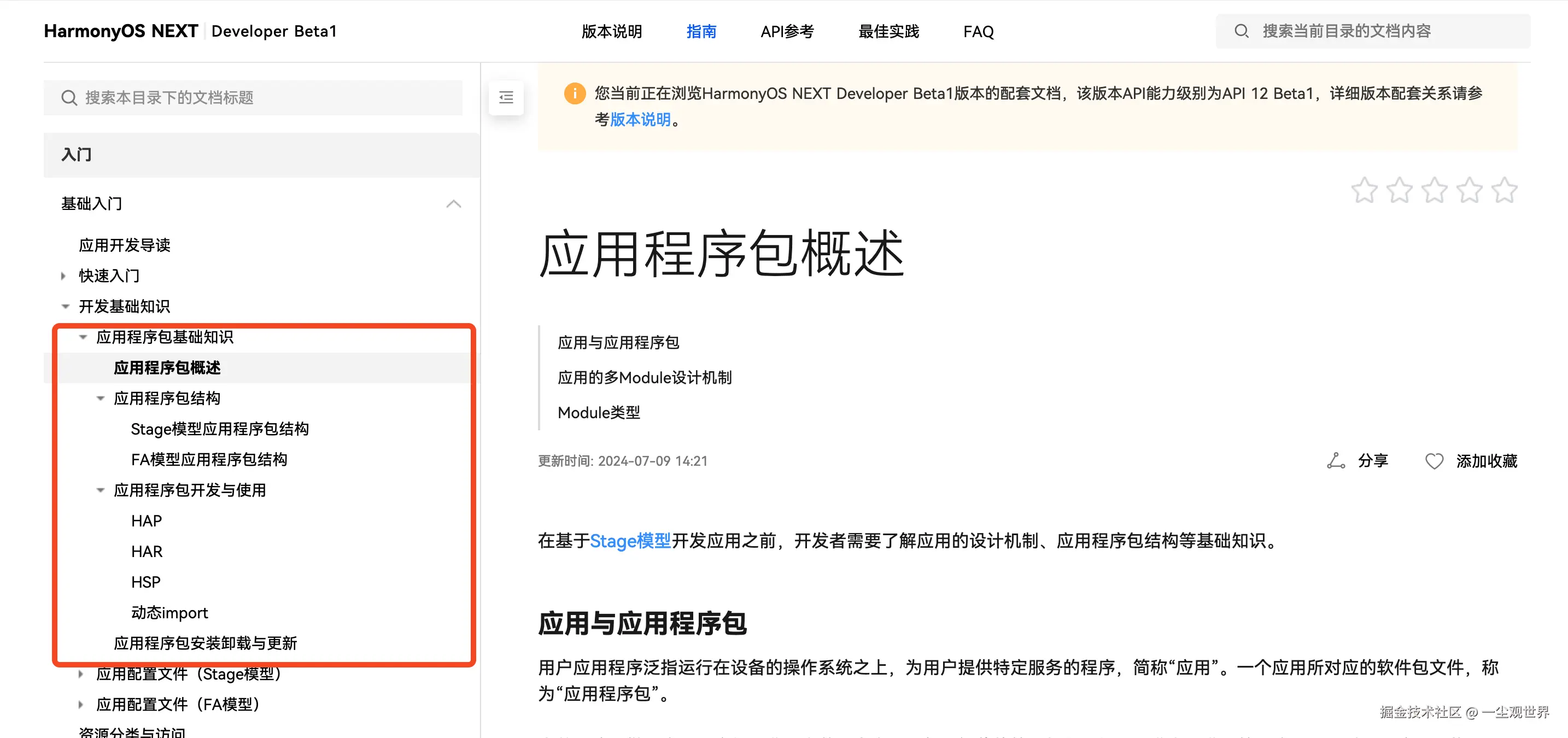The image size is (1568, 738).
Task: Open the 版本说明 link in notice
Action: coord(640,120)
